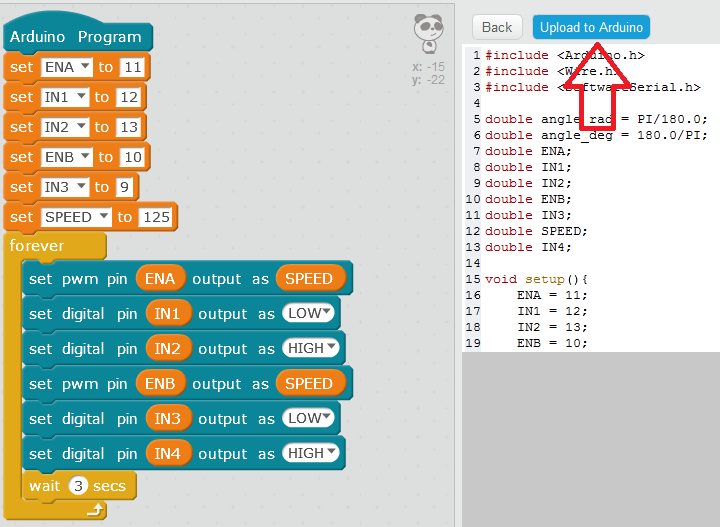Open the LOW dropdown on IN3 pin block
This screenshot has height=527, width=720.
click(309, 418)
